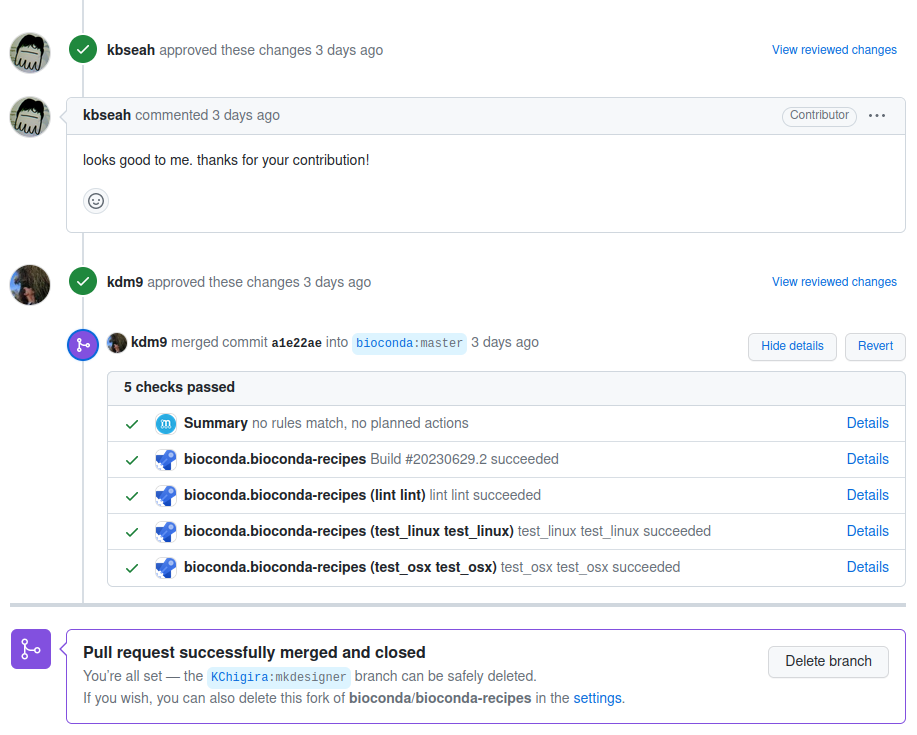The image size is (917, 735).
Task: Click the Azure icon for test_osx check
Action: pyautogui.click(x=166, y=568)
